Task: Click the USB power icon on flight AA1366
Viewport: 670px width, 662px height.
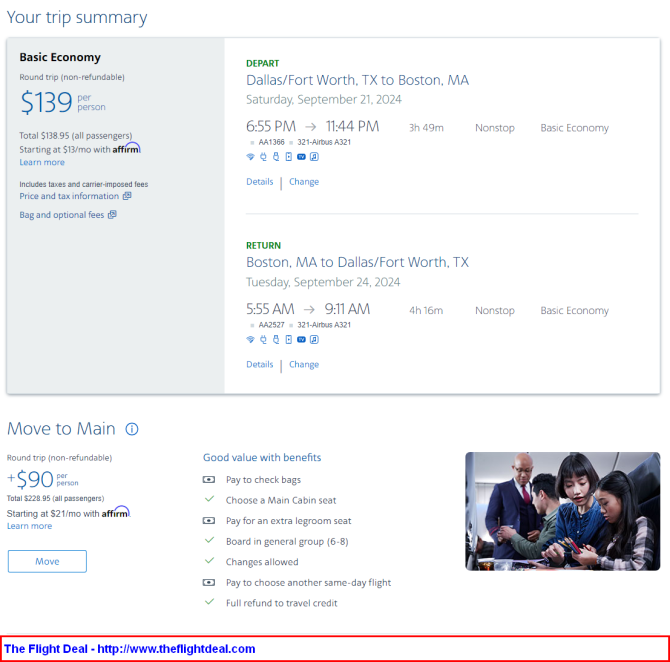Action: point(276,157)
